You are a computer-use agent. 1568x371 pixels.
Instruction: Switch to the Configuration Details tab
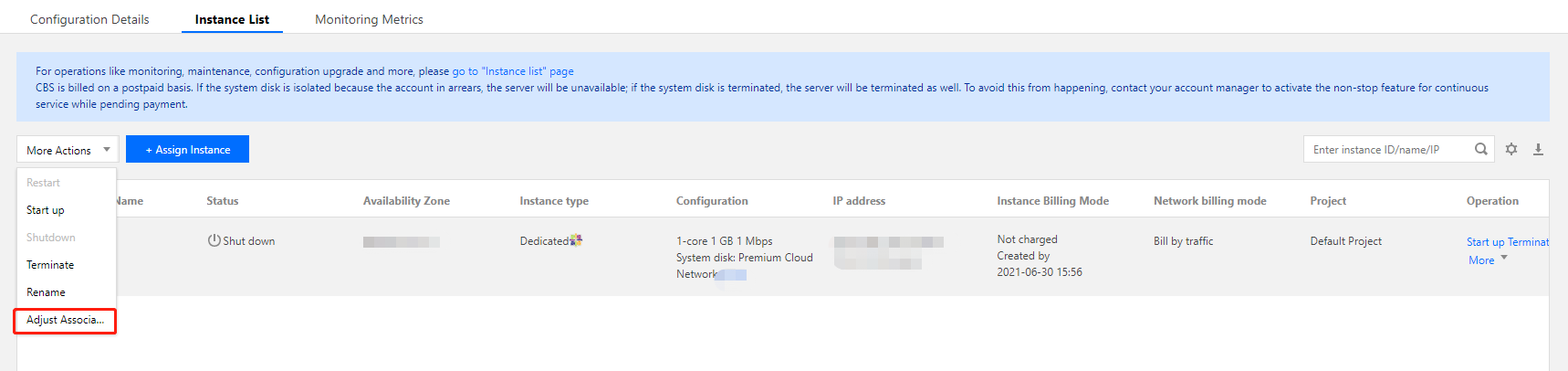point(89,19)
